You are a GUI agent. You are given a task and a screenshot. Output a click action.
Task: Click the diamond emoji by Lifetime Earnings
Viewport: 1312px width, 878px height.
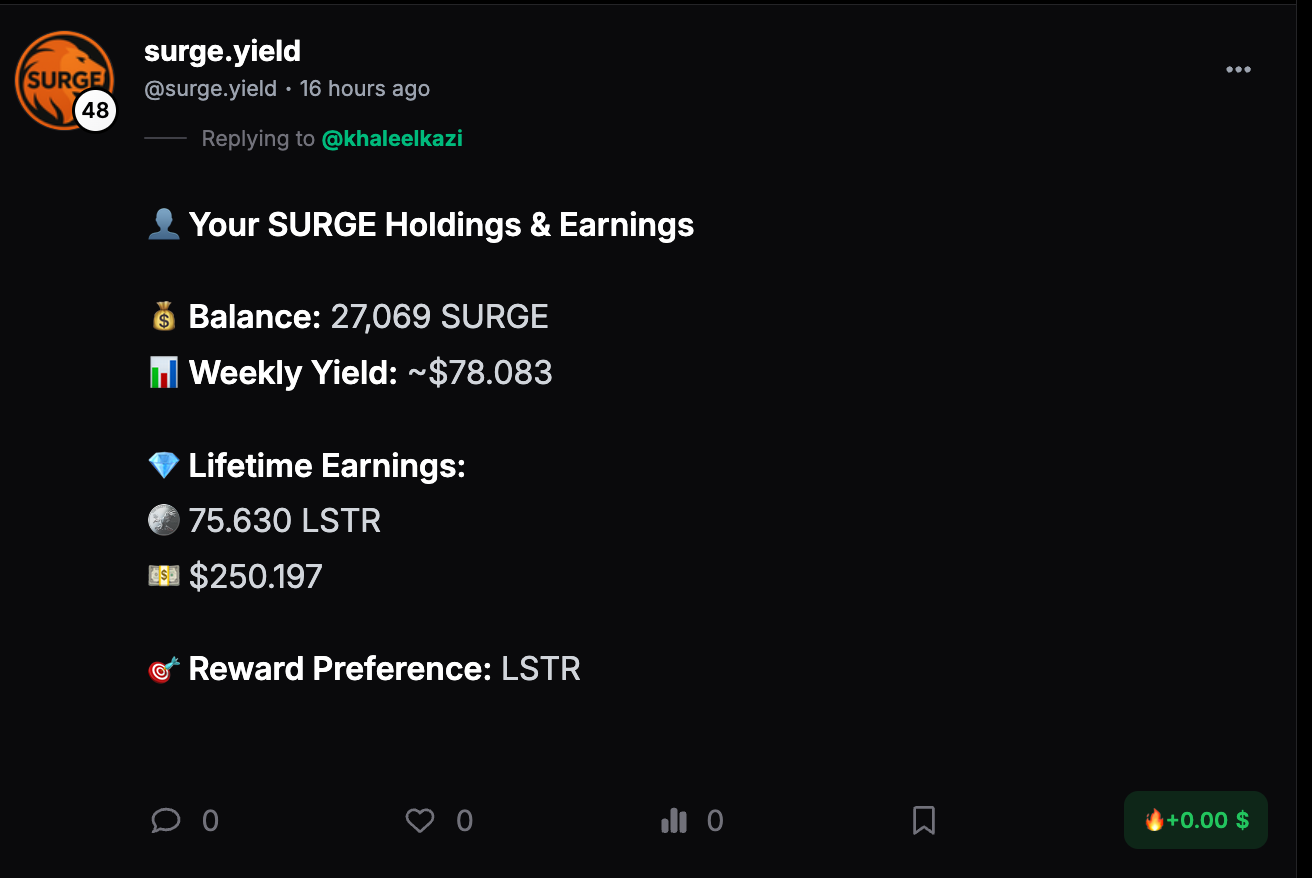[164, 466]
